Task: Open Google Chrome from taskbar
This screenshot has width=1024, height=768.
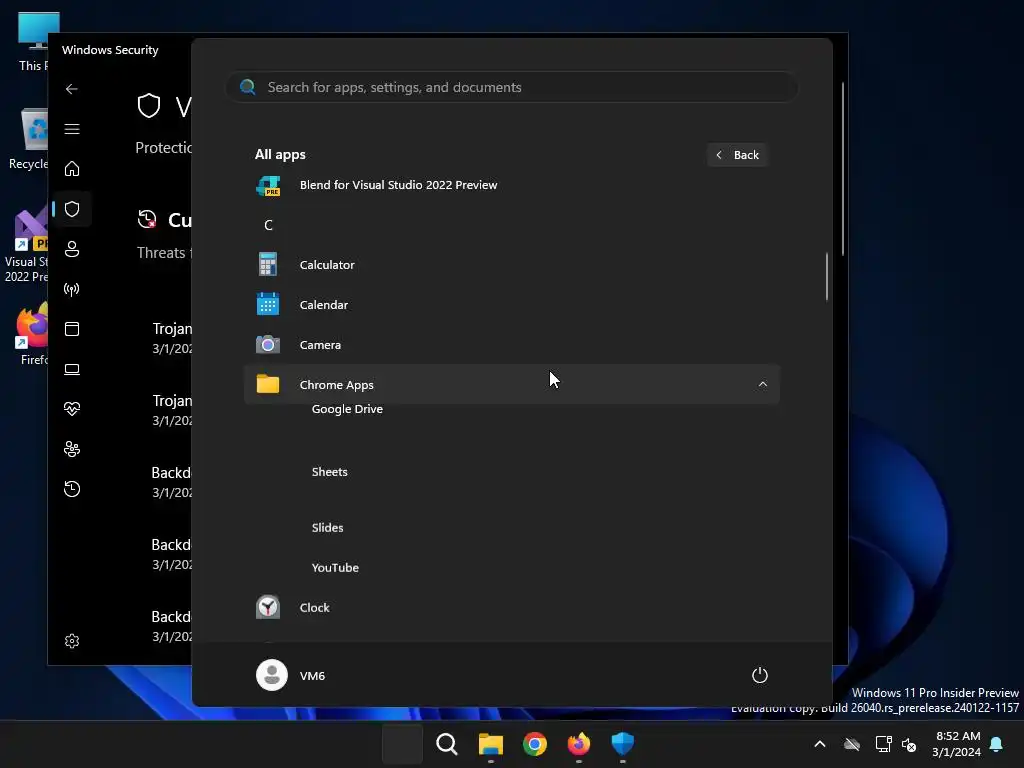Action: click(535, 744)
